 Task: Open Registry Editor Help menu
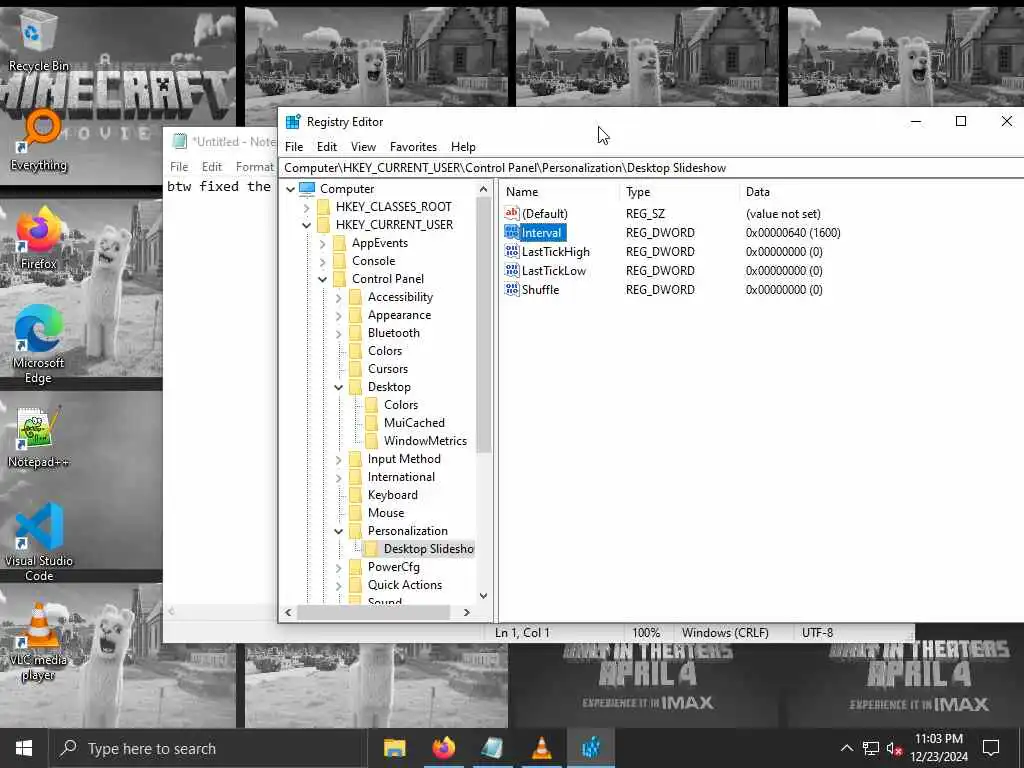(463, 146)
